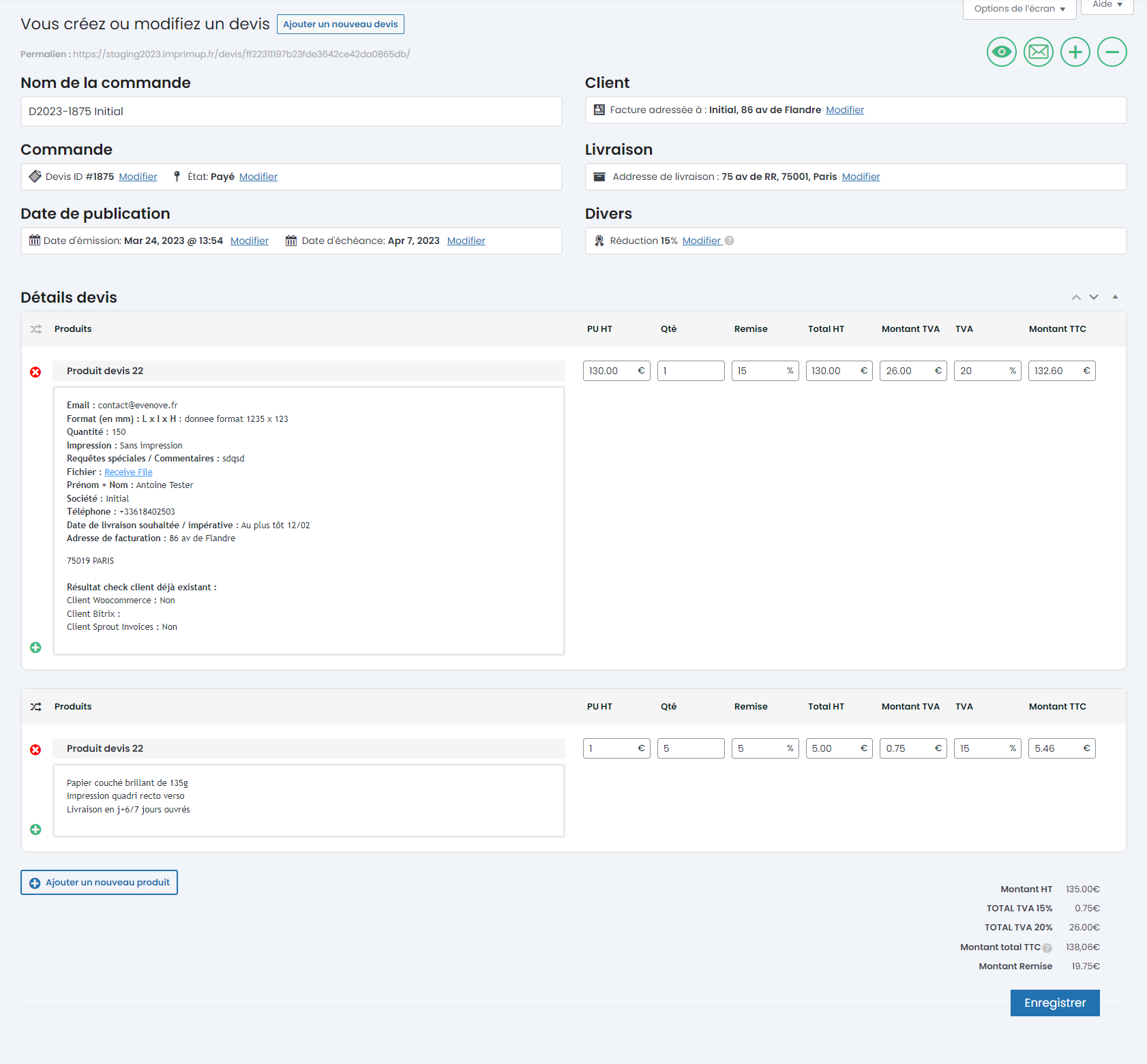Click Ajouter un nouveau produit button
The height and width of the screenshot is (1064, 1147).
click(100, 882)
